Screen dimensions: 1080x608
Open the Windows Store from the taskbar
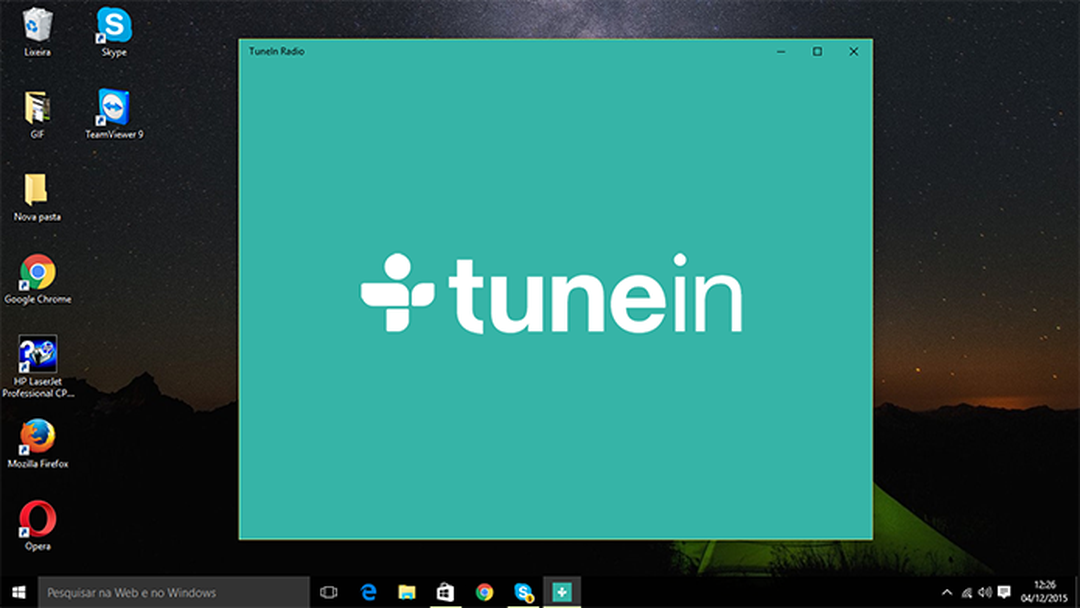pyautogui.click(x=444, y=592)
